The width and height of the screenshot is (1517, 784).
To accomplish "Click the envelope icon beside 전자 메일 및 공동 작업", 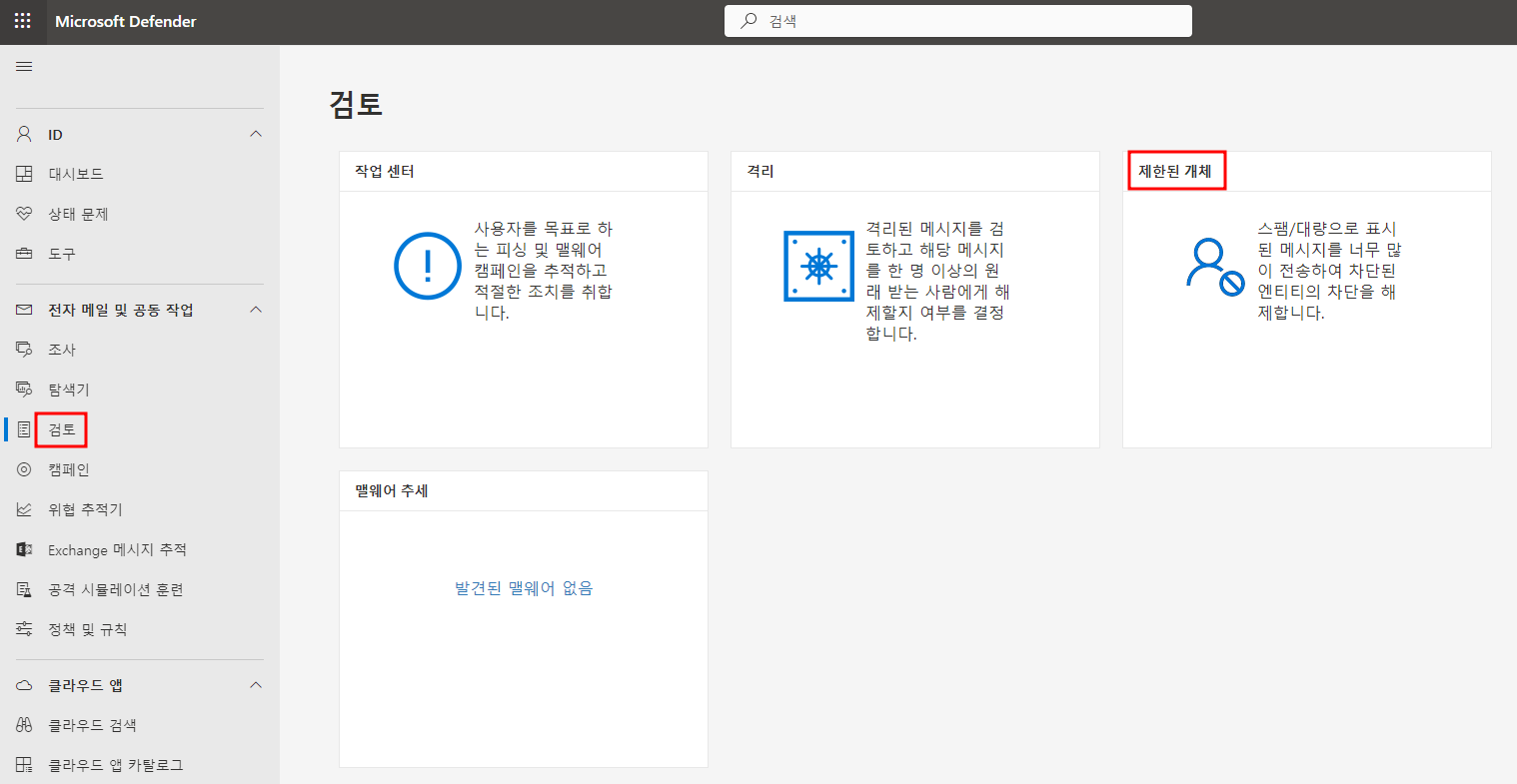I will (x=24, y=310).
